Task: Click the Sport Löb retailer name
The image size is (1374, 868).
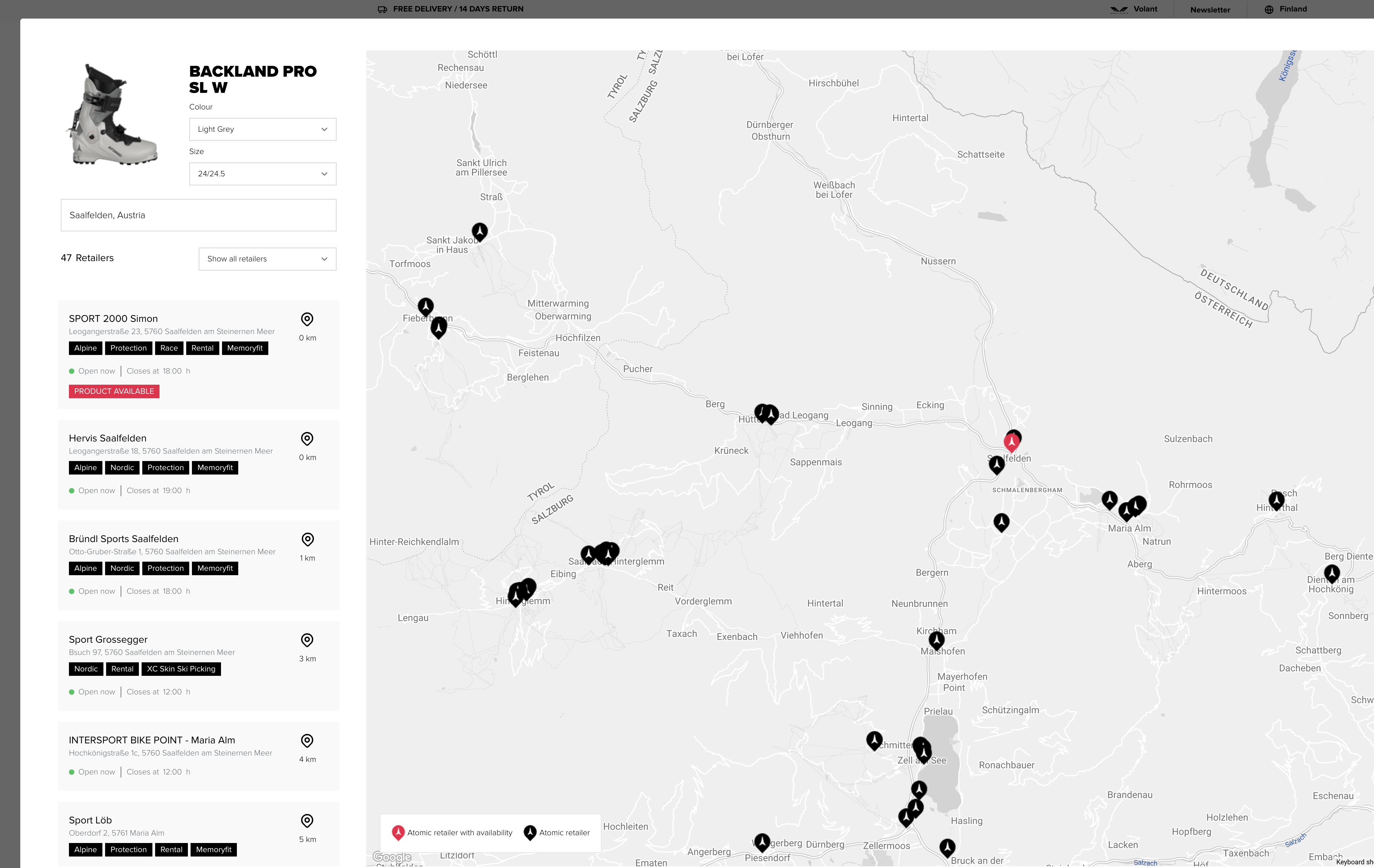Action: (x=90, y=820)
